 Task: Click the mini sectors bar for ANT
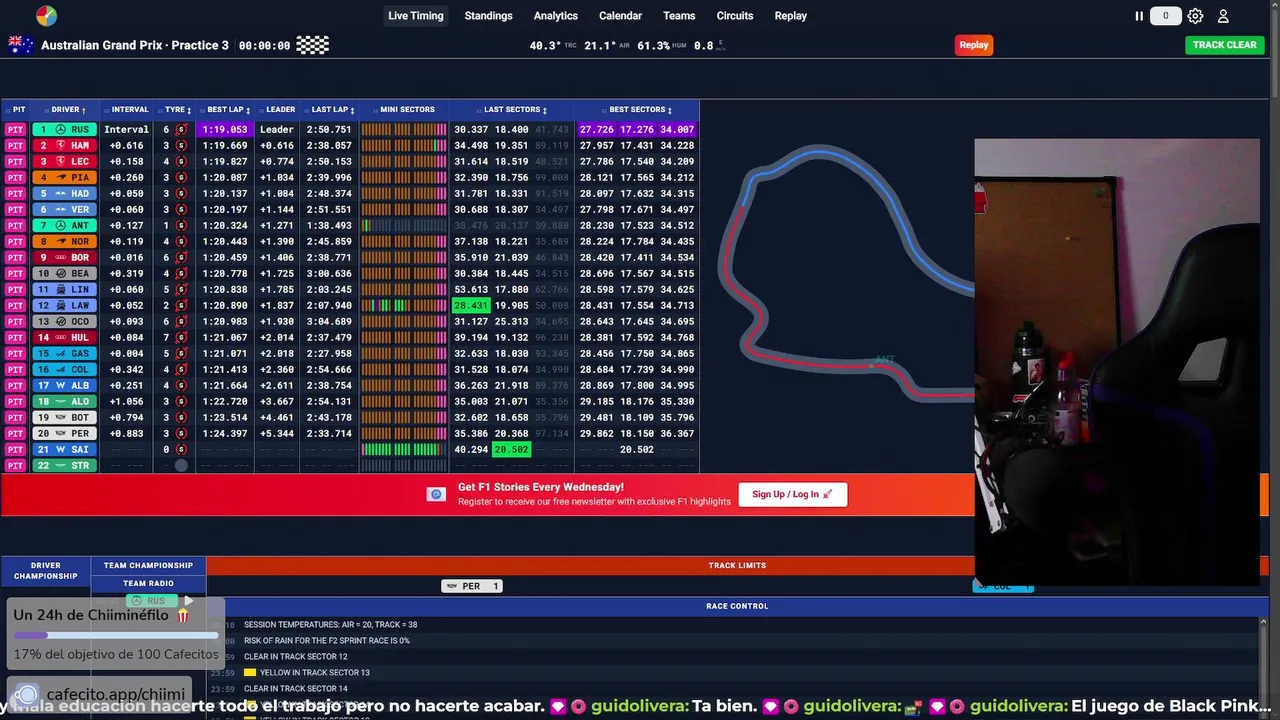(x=404, y=226)
